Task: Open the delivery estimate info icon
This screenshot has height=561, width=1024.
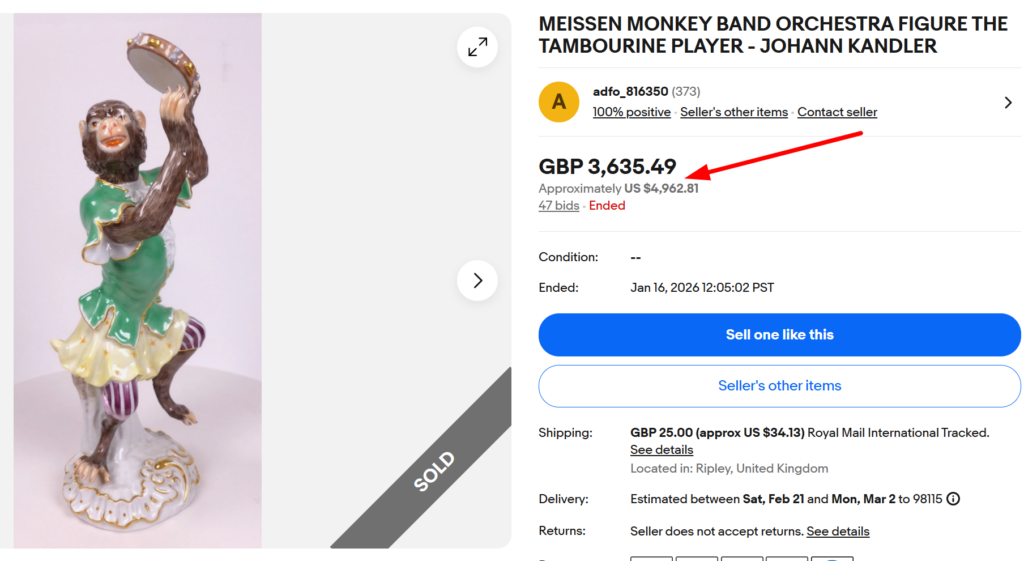Action: pos(953,499)
